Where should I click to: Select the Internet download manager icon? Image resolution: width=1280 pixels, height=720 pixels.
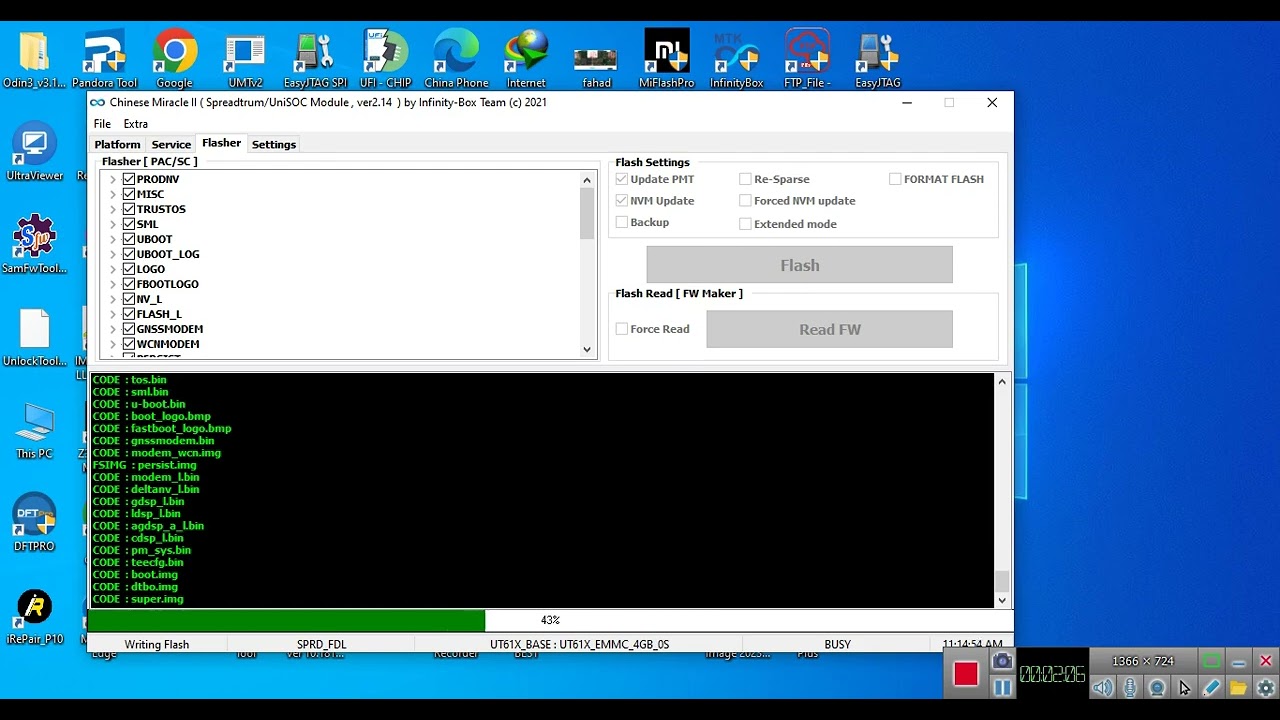526,59
